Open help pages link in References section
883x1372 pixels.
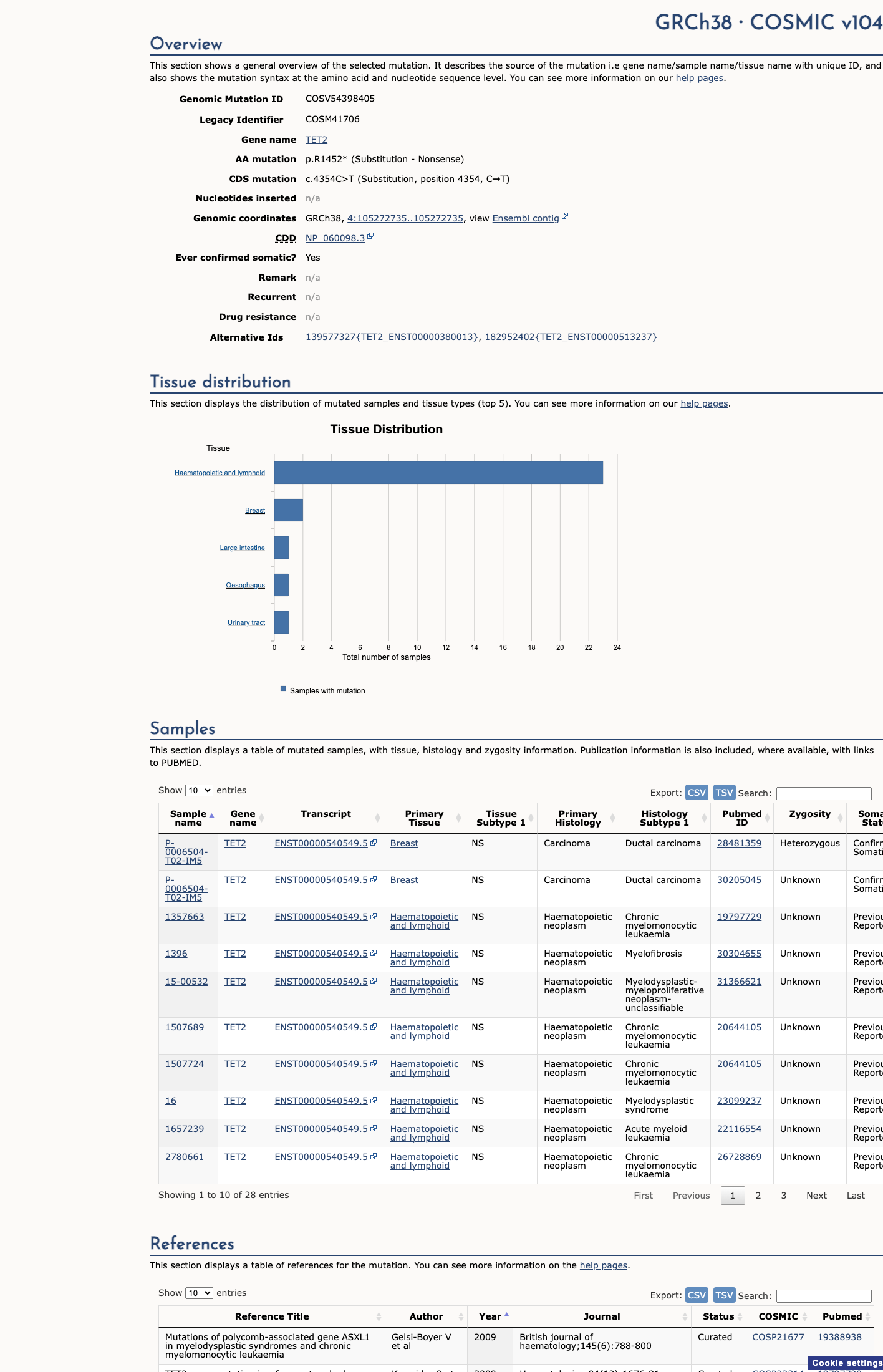(x=604, y=1265)
